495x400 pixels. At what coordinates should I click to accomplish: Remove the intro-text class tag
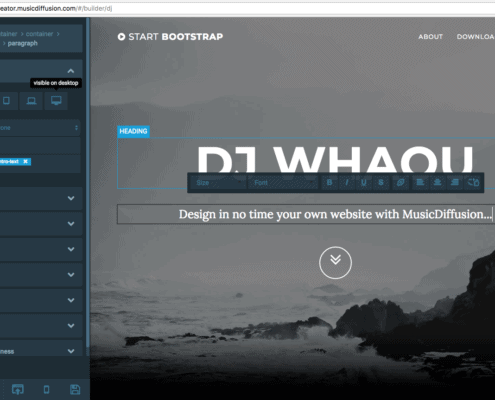25,161
